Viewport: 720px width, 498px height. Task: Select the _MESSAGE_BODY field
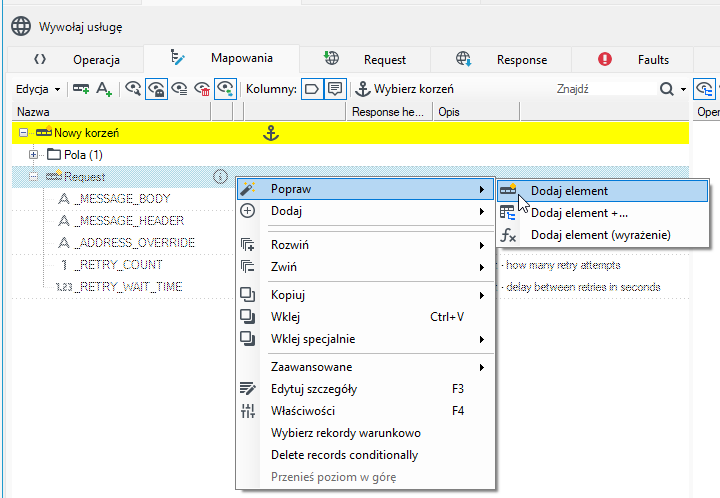[x=114, y=199]
